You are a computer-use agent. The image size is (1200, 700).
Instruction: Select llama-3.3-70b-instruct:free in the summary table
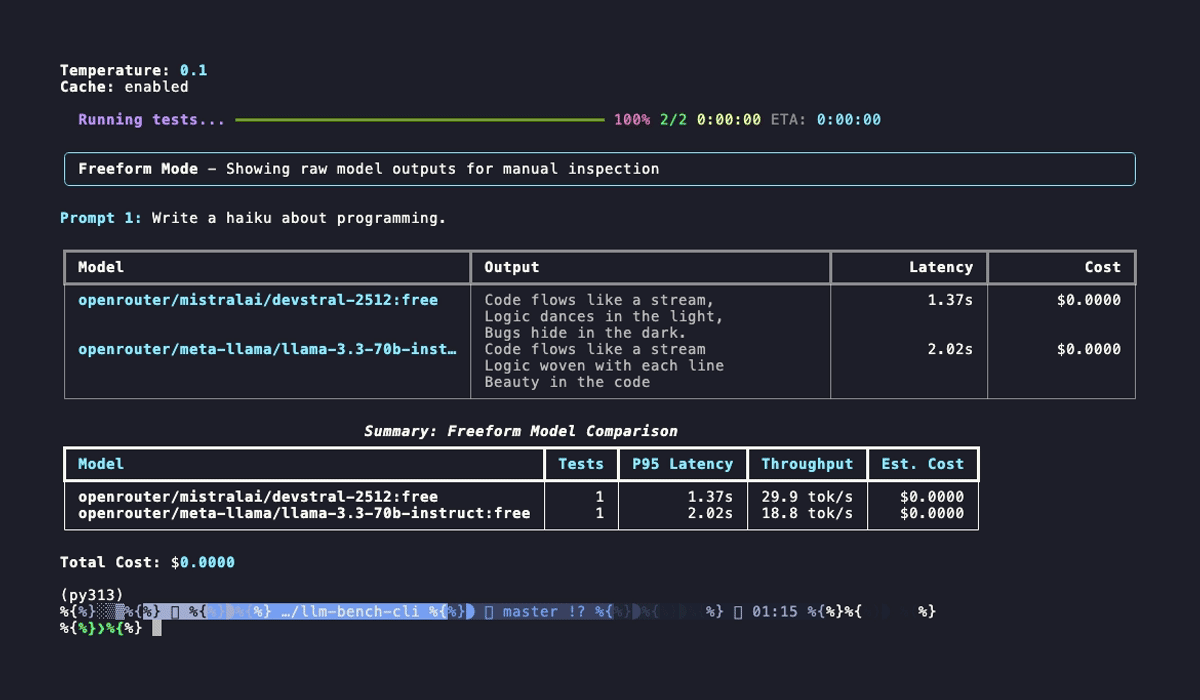point(304,513)
